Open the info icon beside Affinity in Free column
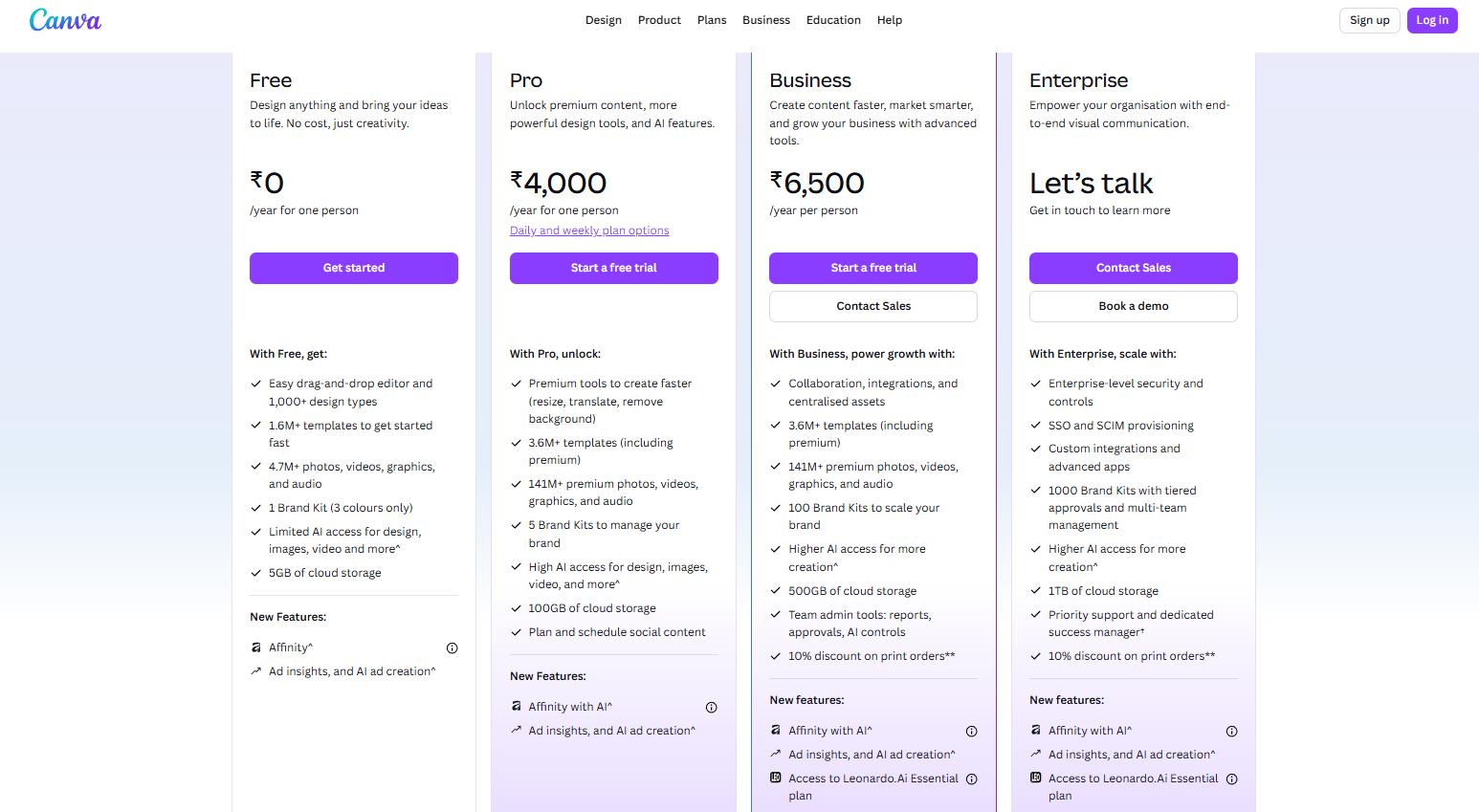The width and height of the screenshot is (1479, 812). click(452, 647)
